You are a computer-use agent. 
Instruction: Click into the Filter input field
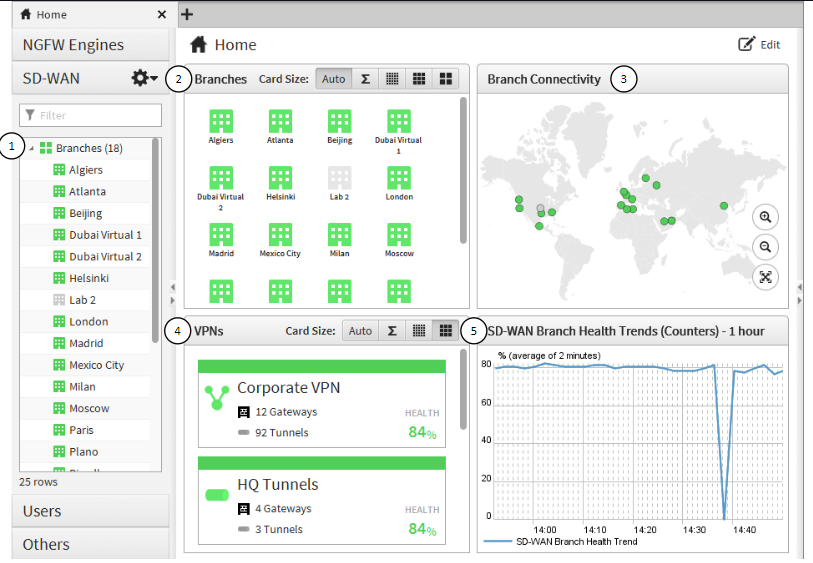pyautogui.click(x=90, y=115)
